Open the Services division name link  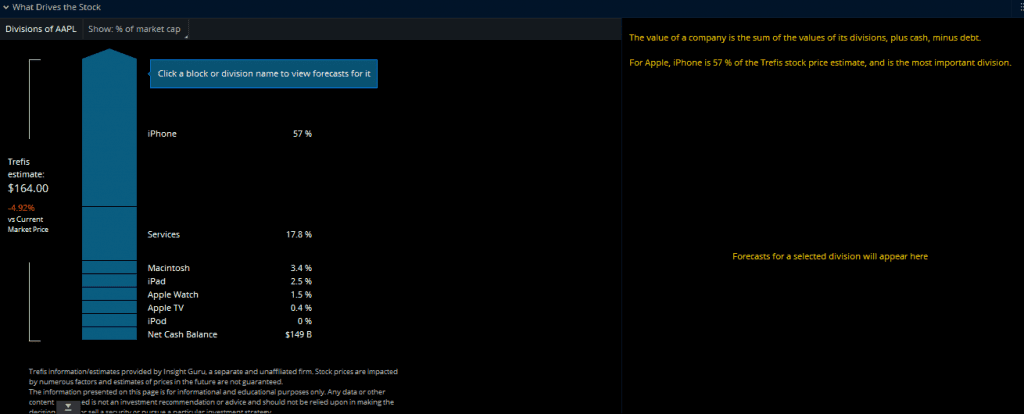(163, 234)
